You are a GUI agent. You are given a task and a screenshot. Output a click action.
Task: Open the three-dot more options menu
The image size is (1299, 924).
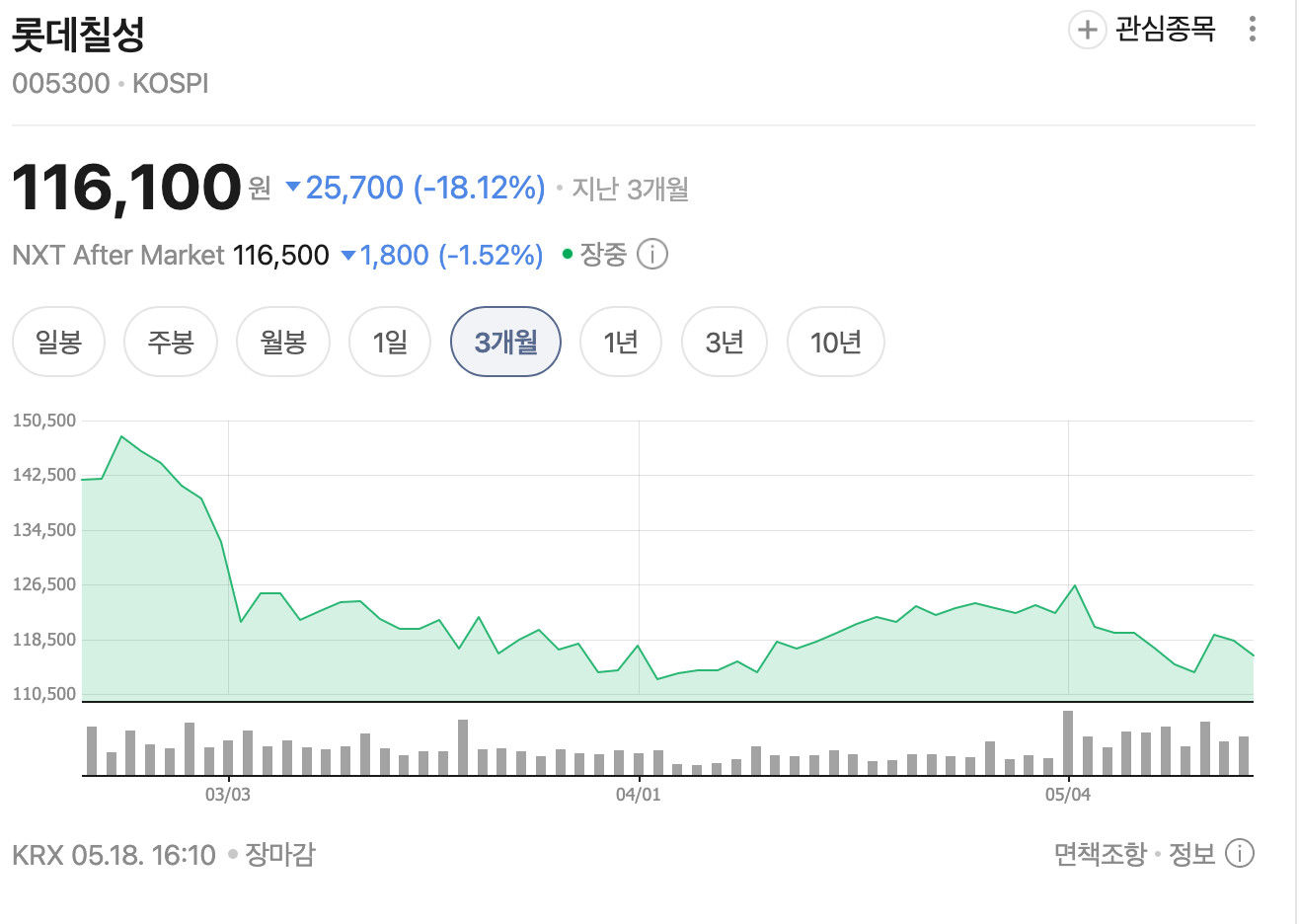point(1252,29)
